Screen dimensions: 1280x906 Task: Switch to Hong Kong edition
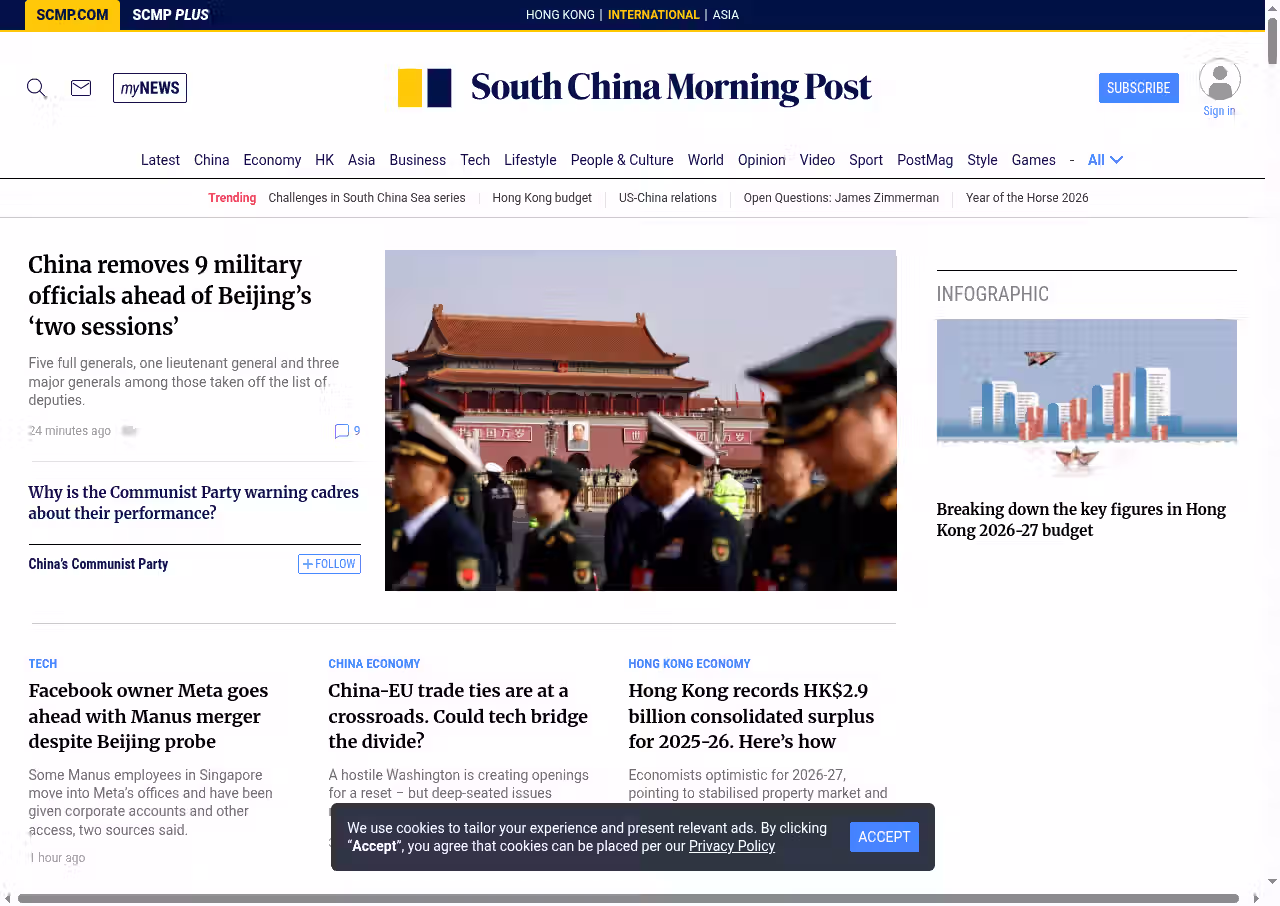[x=560, y=15]
